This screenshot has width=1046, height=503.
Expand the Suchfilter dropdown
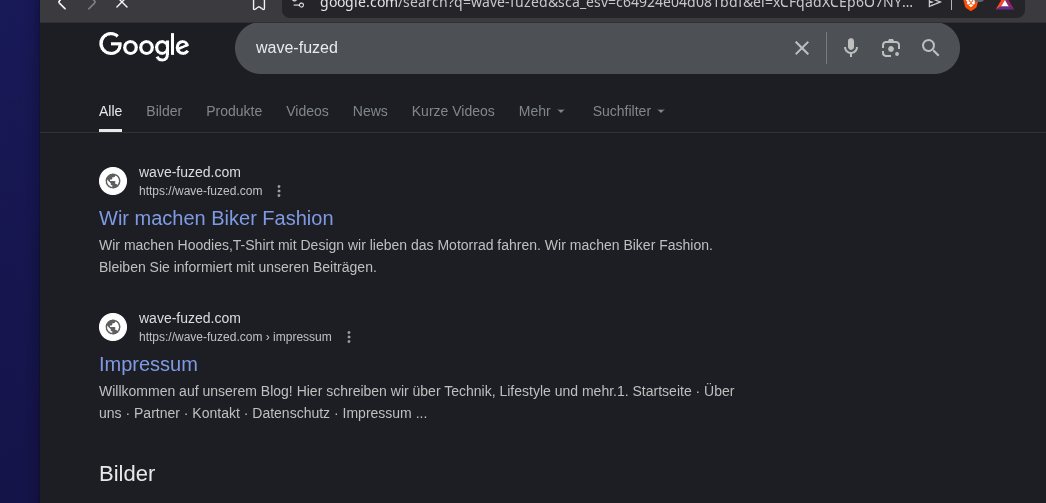(628, 111)
